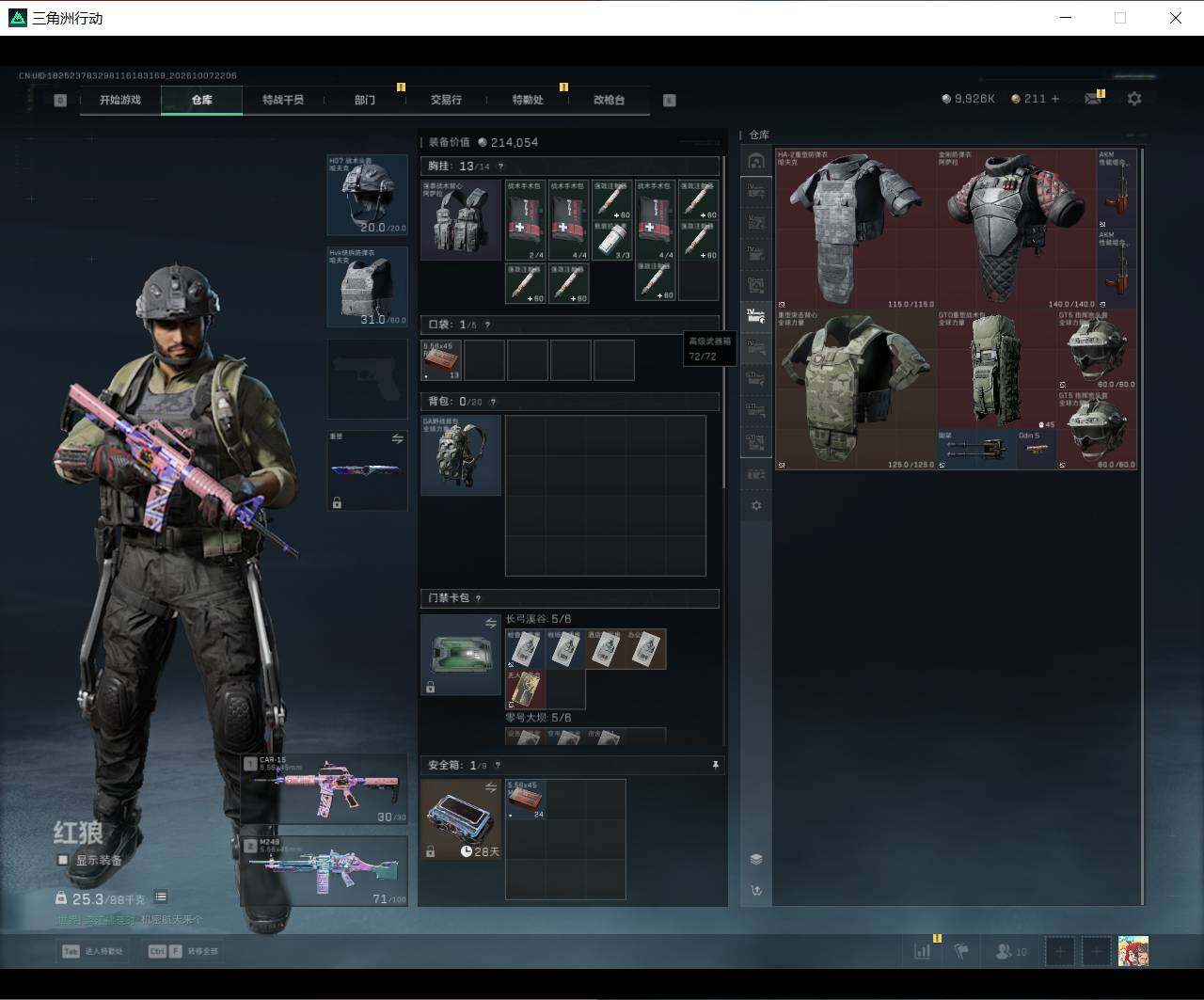The image size is (1204, 1000).
Task: Open the 交易行 tab
Action: coord(446,100)
